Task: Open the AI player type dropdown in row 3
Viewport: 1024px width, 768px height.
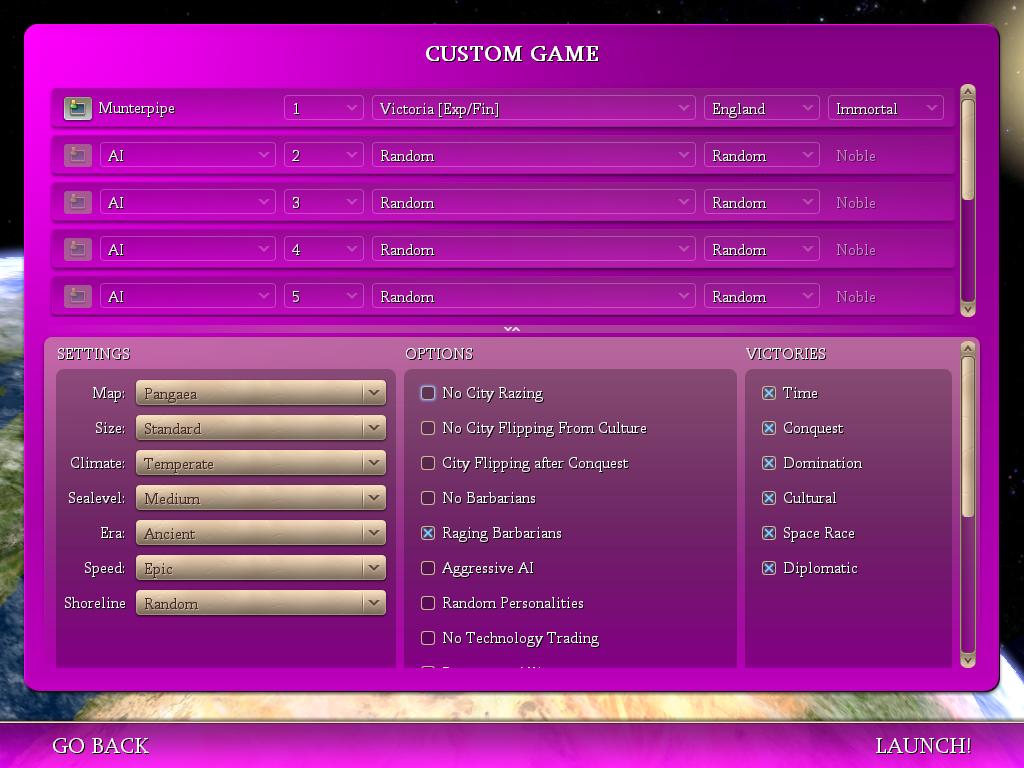Action: [187, 202]
